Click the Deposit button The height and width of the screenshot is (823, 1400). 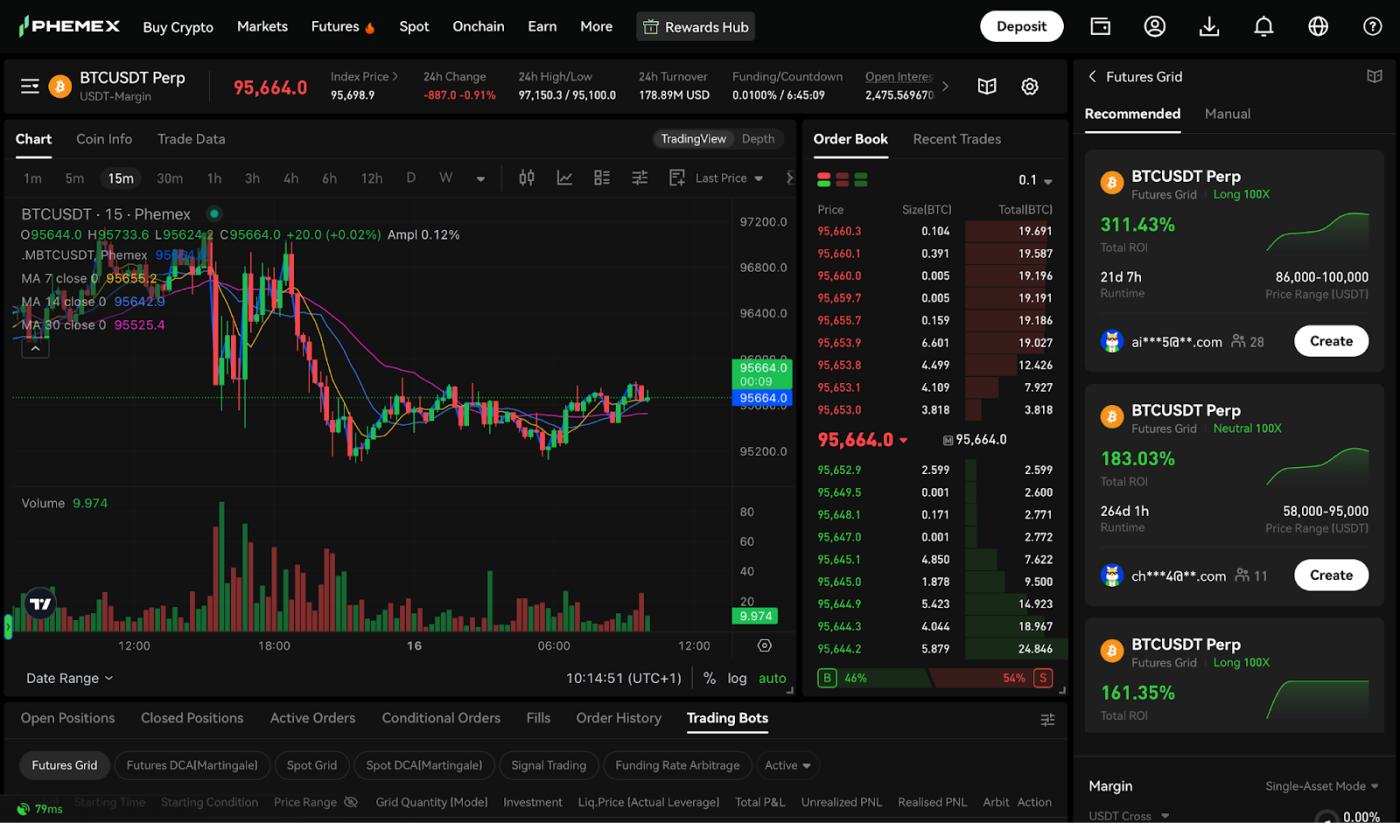point(1021,26)
